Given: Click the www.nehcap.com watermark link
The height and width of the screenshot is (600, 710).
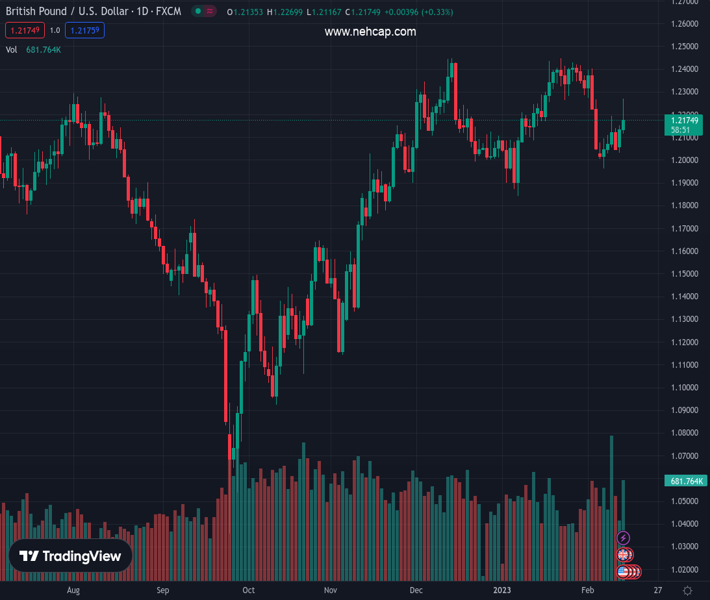Looking at the screenshot, I should [x=370, y=32].
